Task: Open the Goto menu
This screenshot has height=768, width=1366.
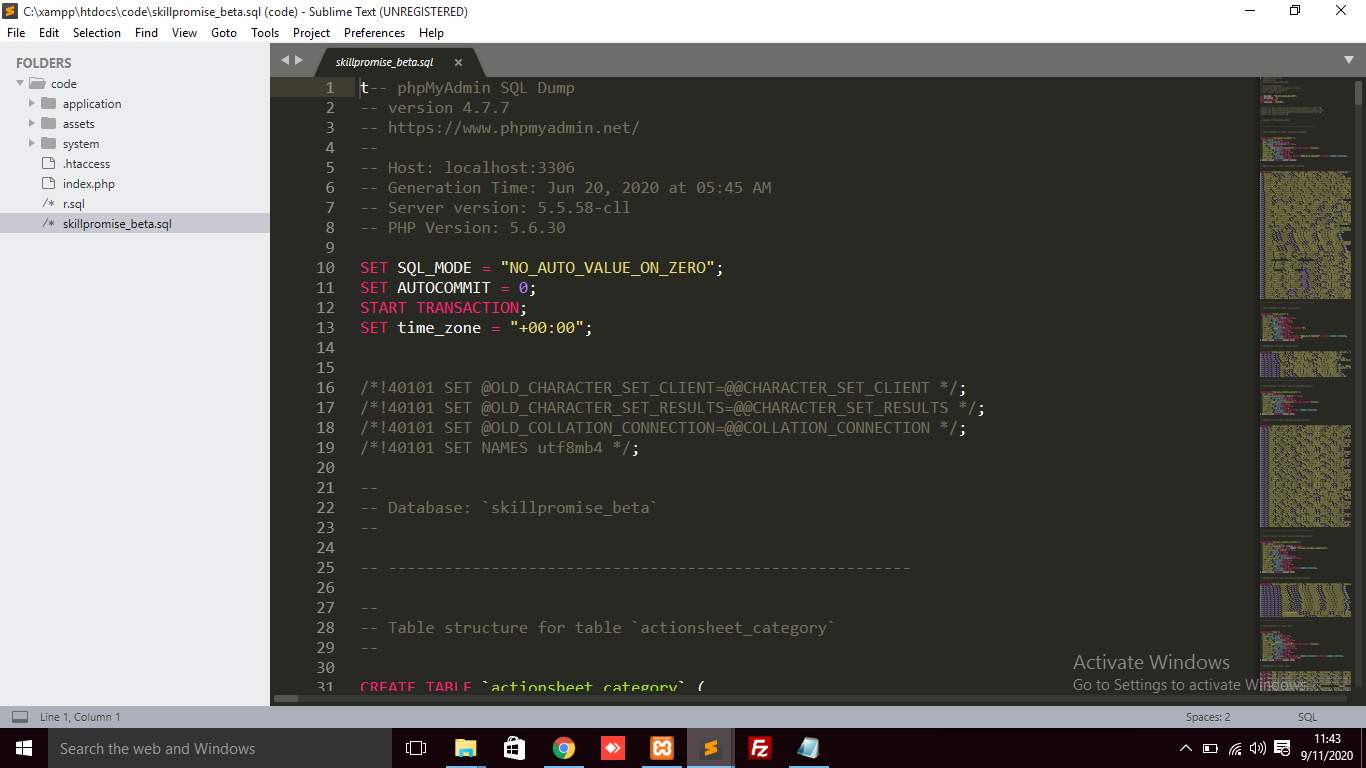Action: click(x=224, y=33)
